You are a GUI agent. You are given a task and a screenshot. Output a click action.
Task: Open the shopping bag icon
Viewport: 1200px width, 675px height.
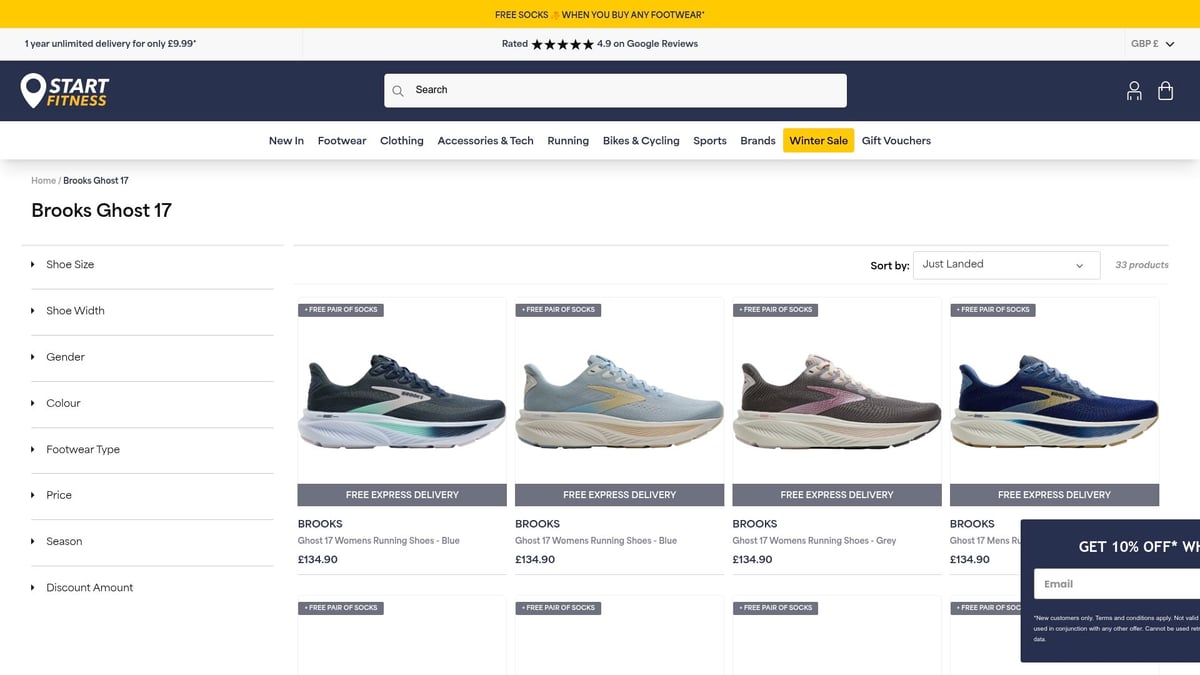(1165, 91)
